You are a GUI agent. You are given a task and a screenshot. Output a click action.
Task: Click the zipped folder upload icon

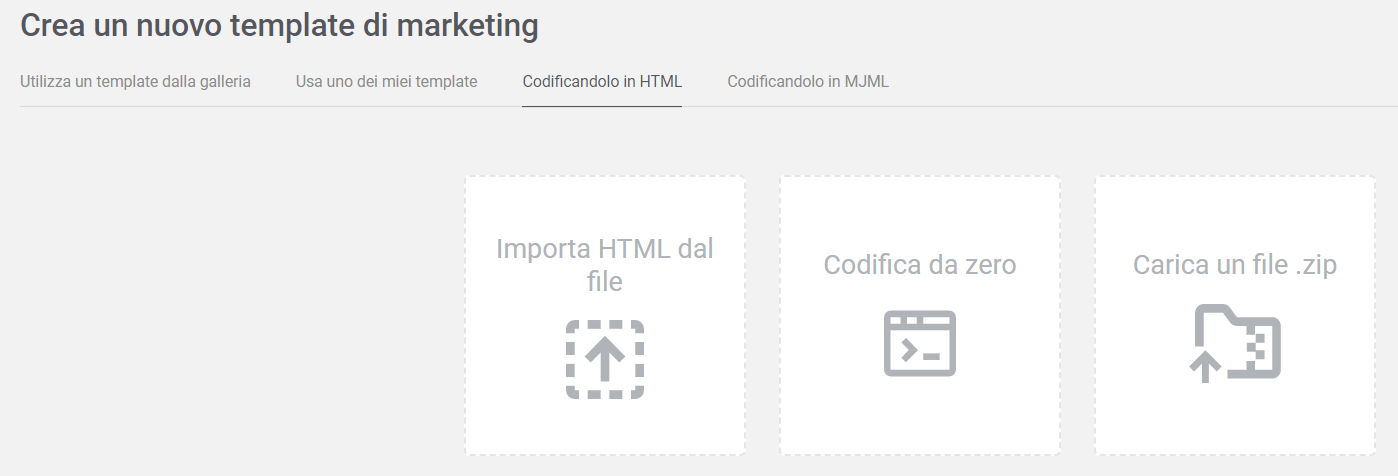1235,344
